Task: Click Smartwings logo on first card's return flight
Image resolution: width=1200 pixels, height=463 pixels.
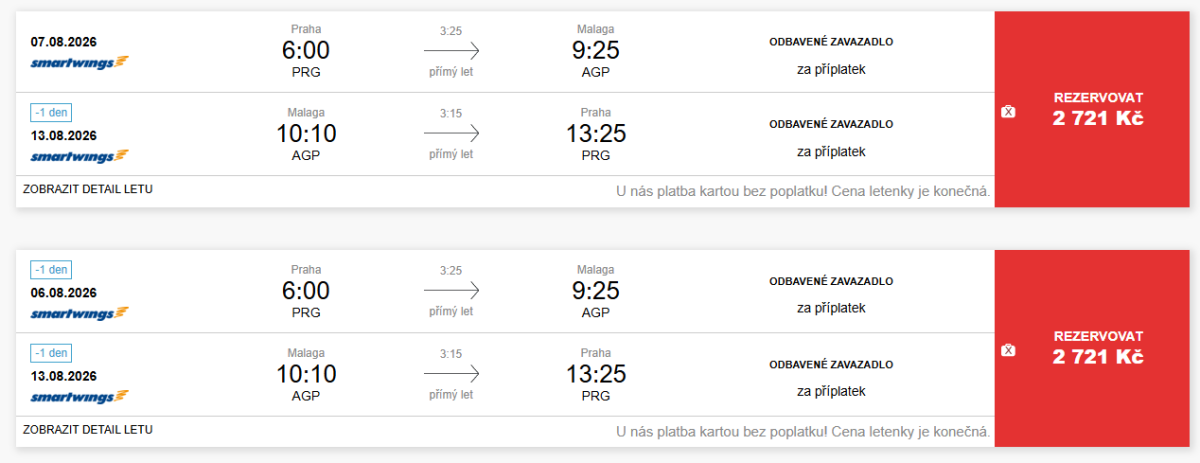Action: click(79, 156)
